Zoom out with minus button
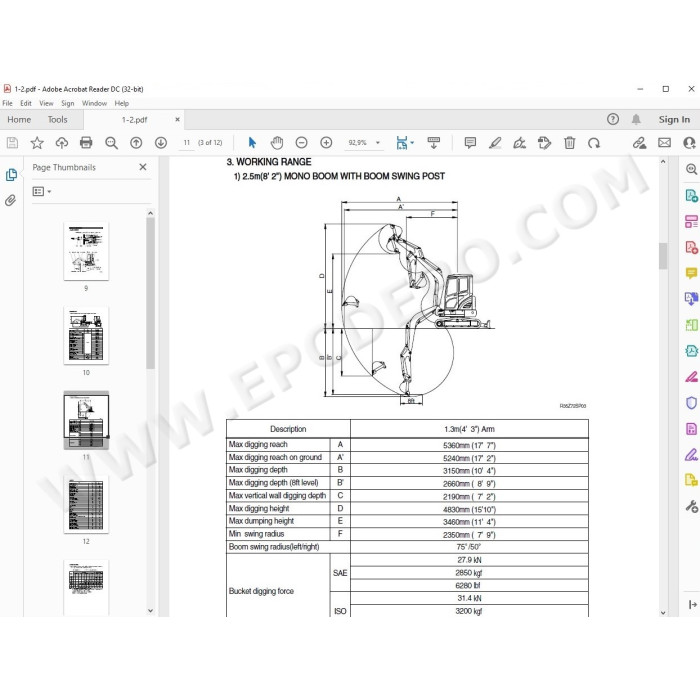The width and height of the screenshot is (700, 700). [302, 143]
